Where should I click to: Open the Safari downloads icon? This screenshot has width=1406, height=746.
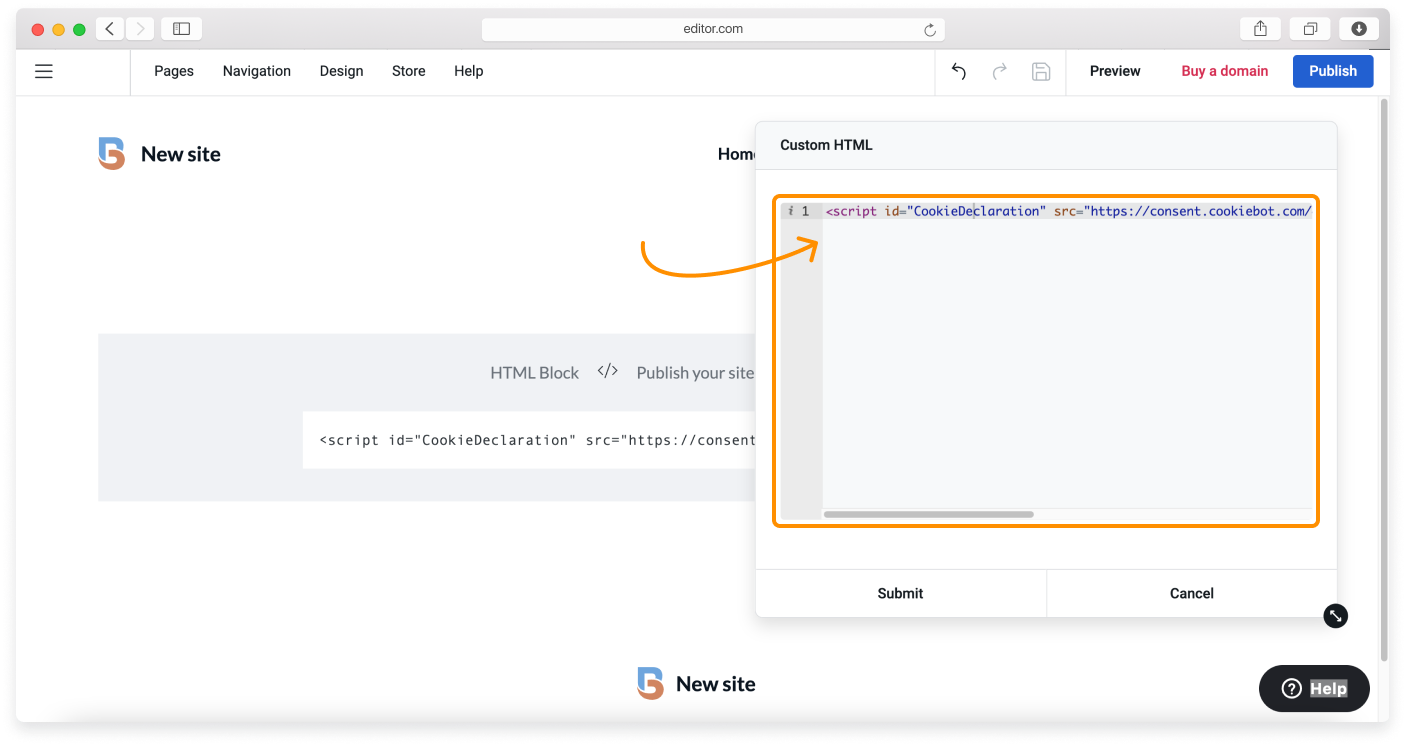(1359, 29)
